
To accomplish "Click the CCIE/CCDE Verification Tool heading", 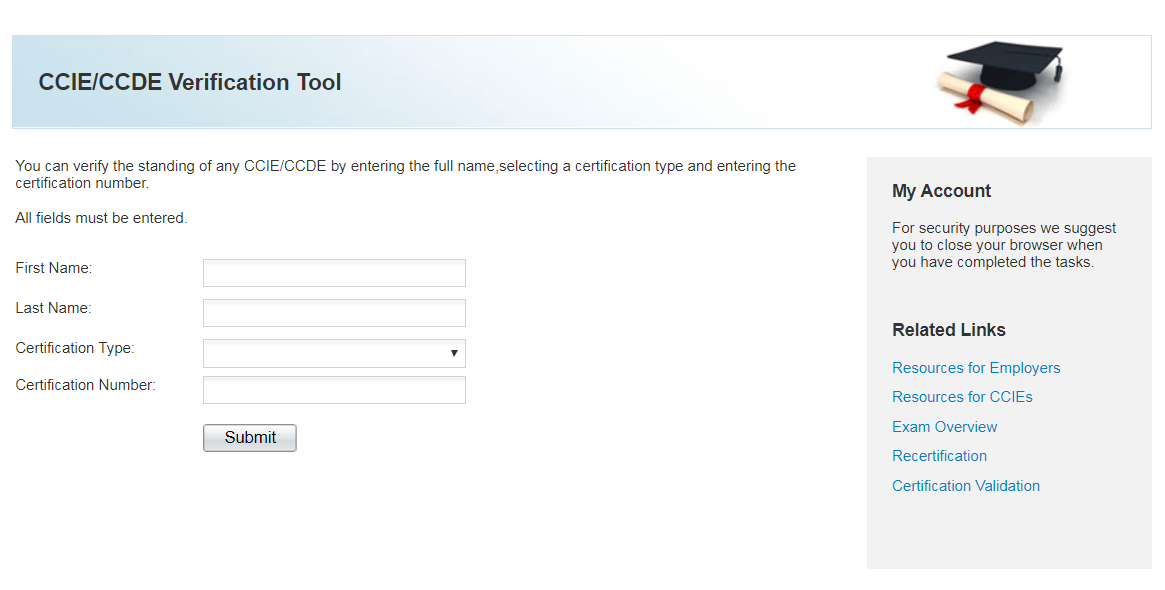I will point(190,82).
